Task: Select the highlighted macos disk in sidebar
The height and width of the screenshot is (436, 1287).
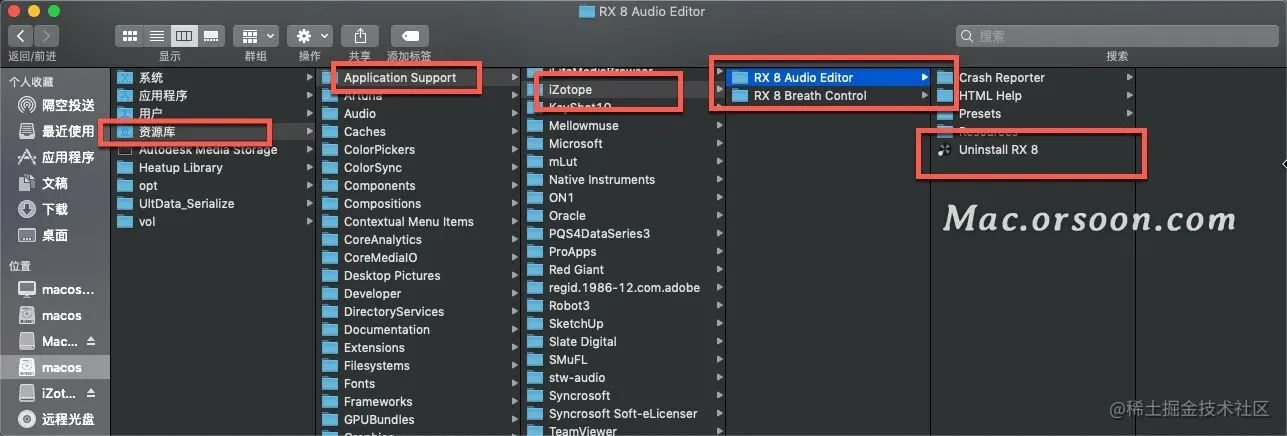Action: [56, 367]
